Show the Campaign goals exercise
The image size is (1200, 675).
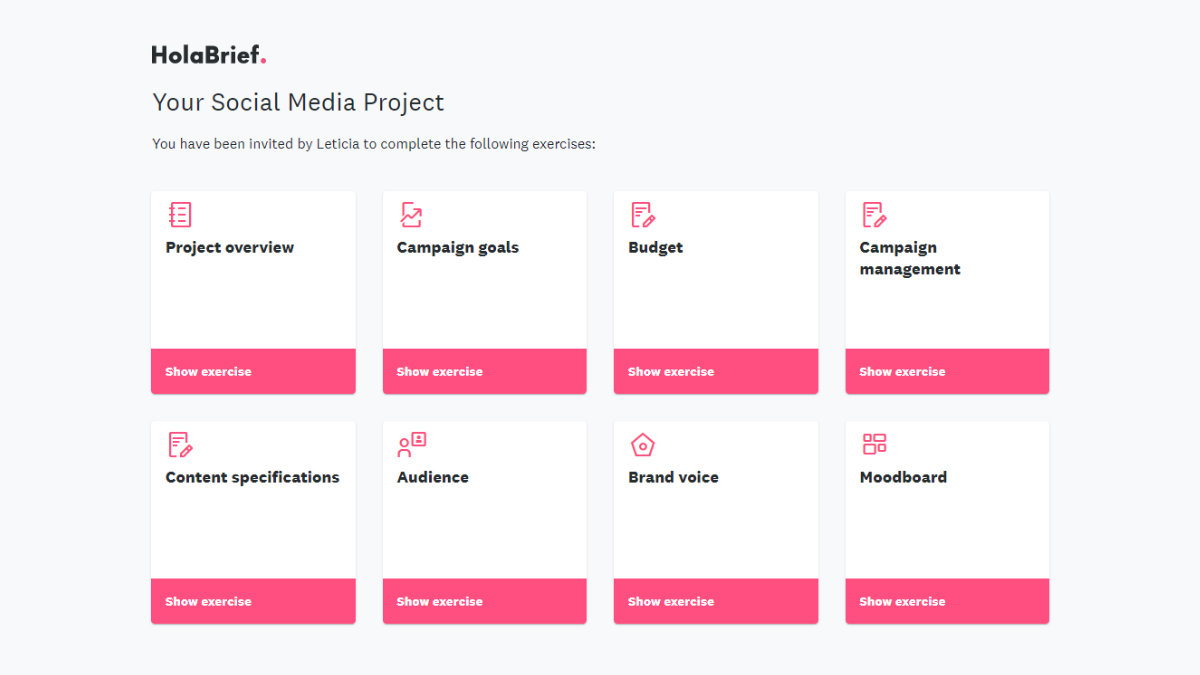pyautogui.click(x=484, y=371)
